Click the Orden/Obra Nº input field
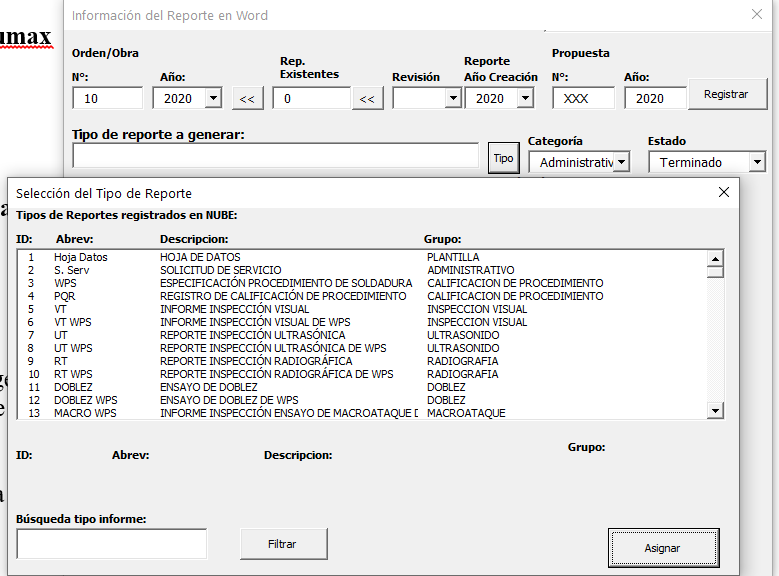The image size is (779, 576). tap(107, 98)
